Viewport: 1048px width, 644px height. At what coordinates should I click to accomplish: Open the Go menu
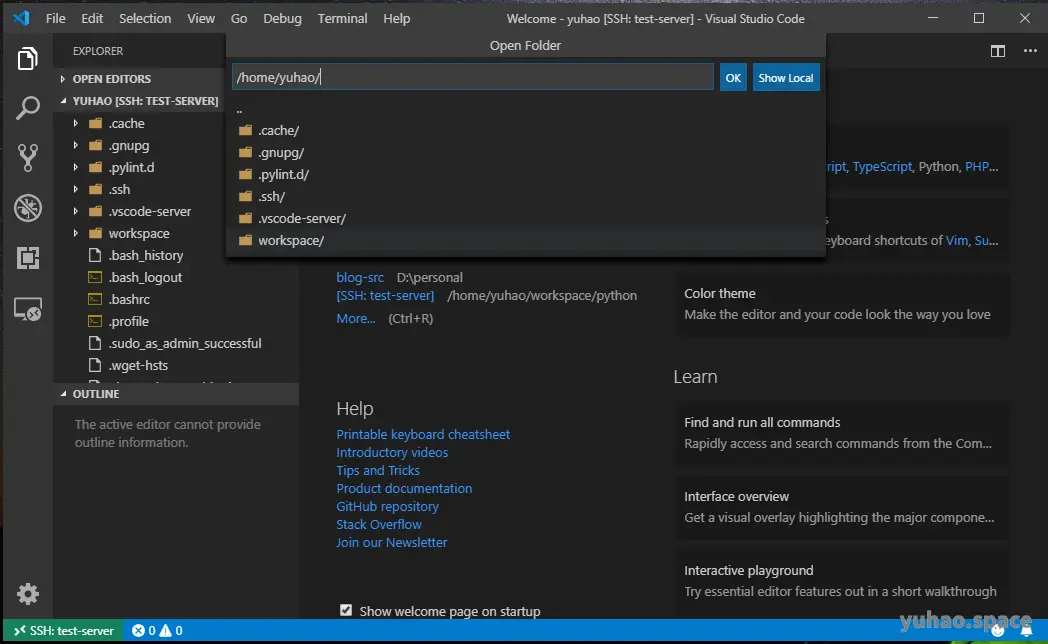pos(239,19)
